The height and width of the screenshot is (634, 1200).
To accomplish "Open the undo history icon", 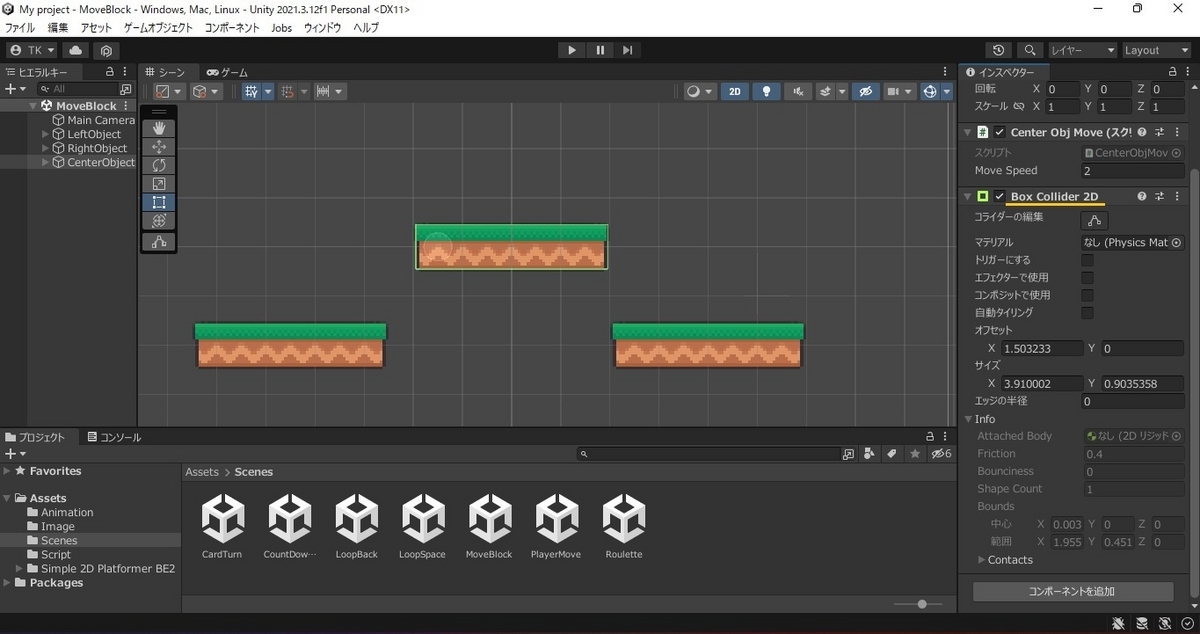I will (x=999, y=50).
